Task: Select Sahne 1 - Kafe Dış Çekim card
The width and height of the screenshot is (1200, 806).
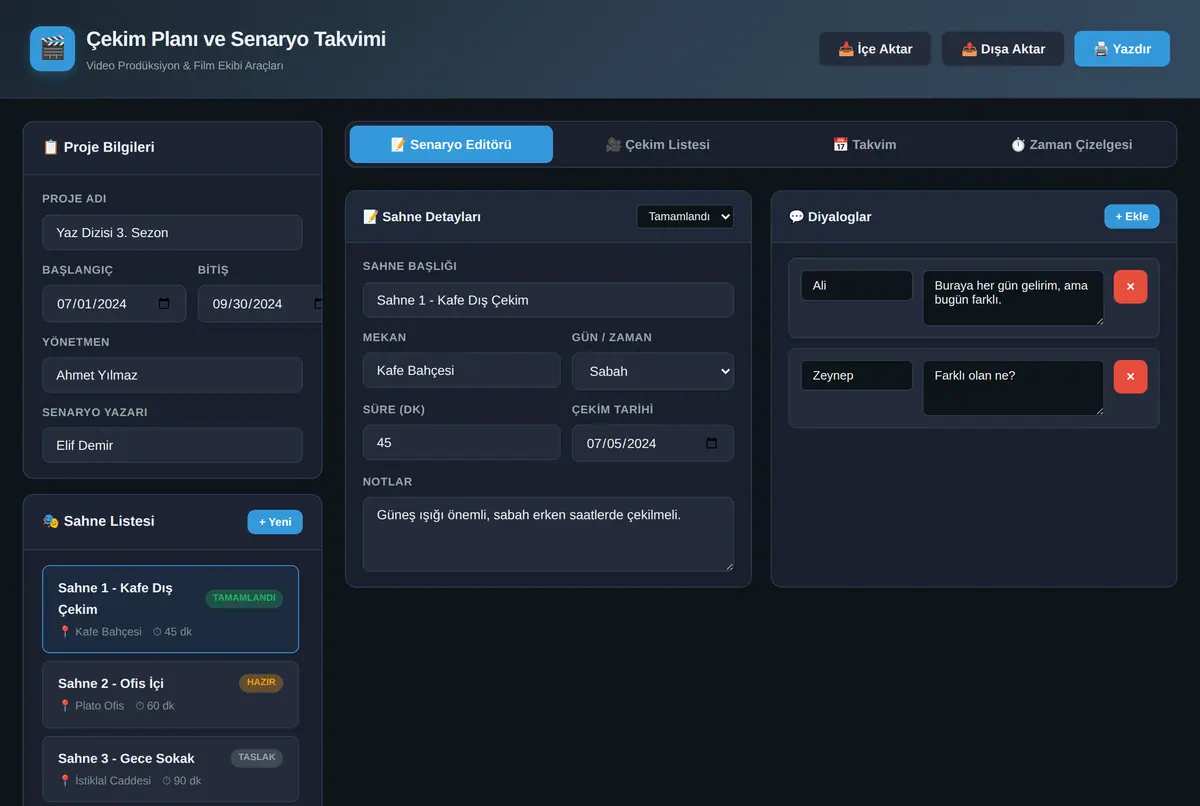Action: pyautogui.click(x=170, y=609)
